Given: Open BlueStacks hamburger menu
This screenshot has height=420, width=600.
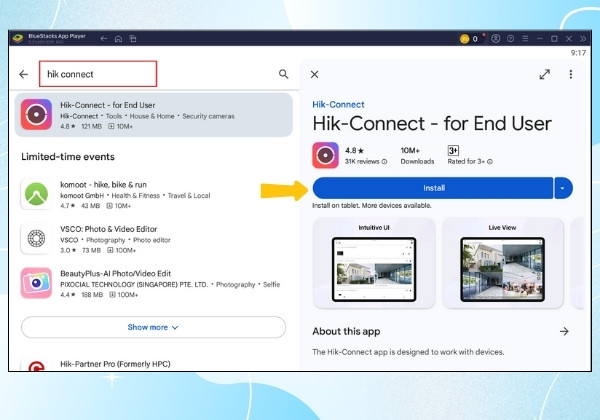Looking at the screenshot, I should pos(525,39).
